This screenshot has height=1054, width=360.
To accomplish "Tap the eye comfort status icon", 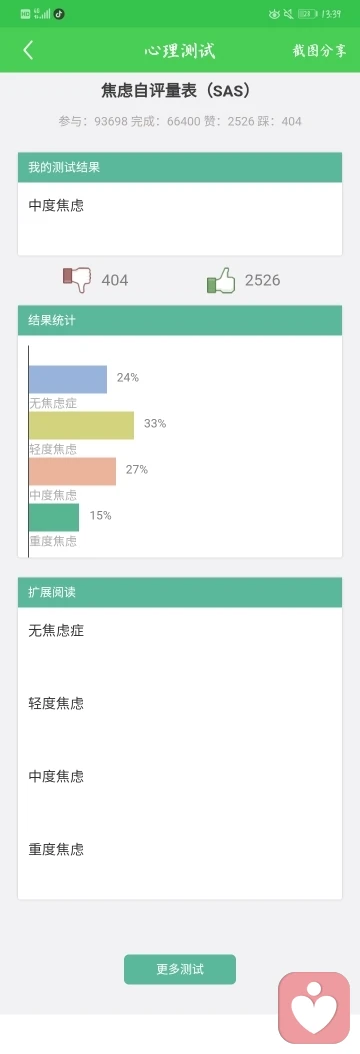I will (273, 13).
